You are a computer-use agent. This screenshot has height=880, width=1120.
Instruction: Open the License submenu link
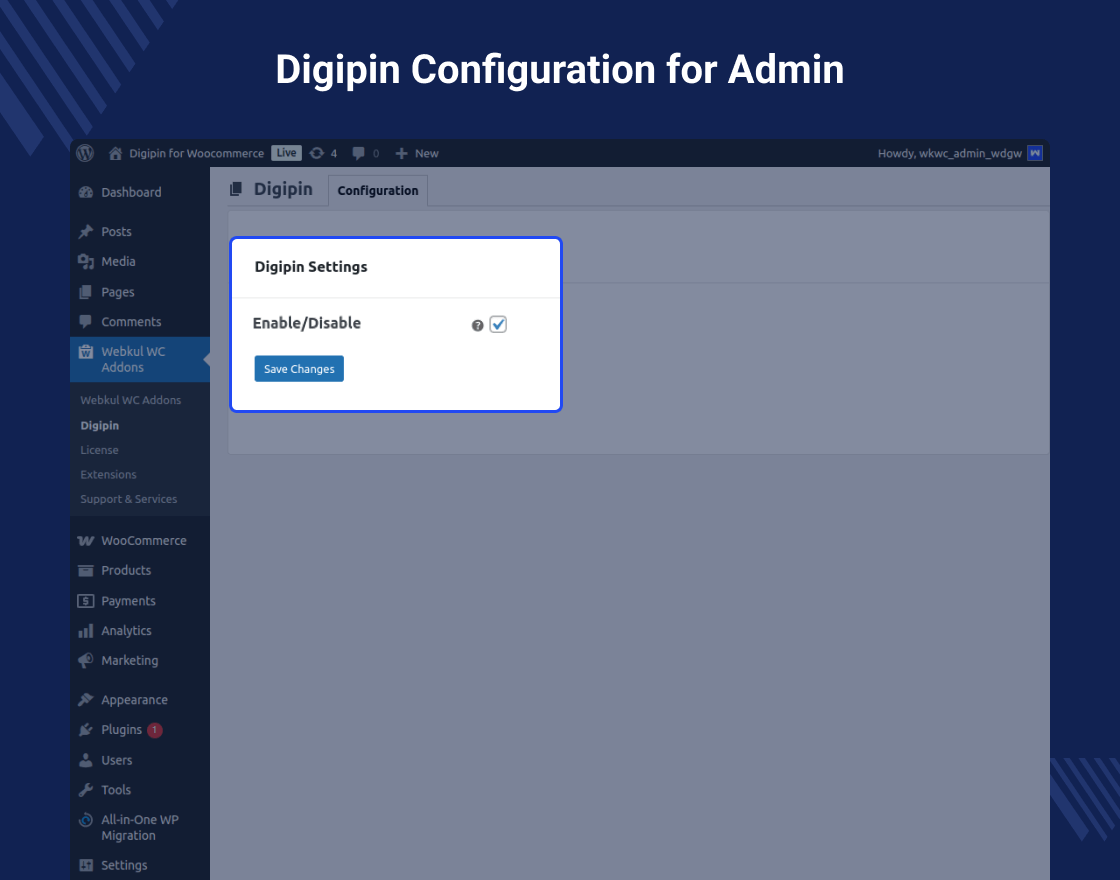pos(99,450)
